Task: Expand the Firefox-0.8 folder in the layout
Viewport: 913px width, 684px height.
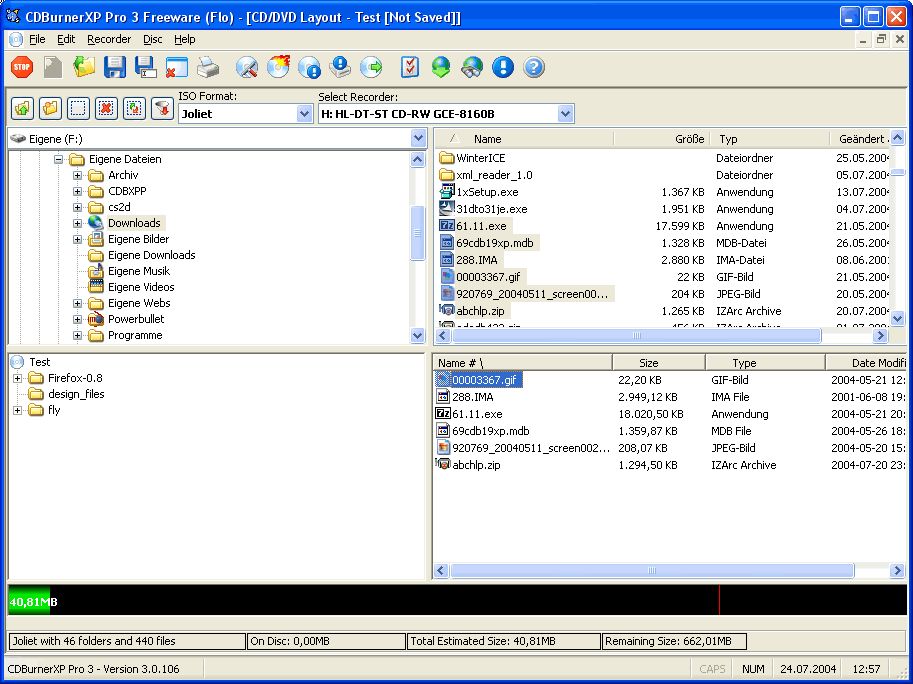Action: pyautogui.click(x=17, y=378)
